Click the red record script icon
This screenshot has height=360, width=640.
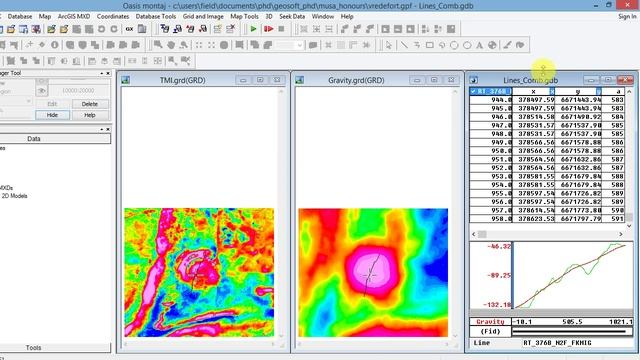point(268,29)
